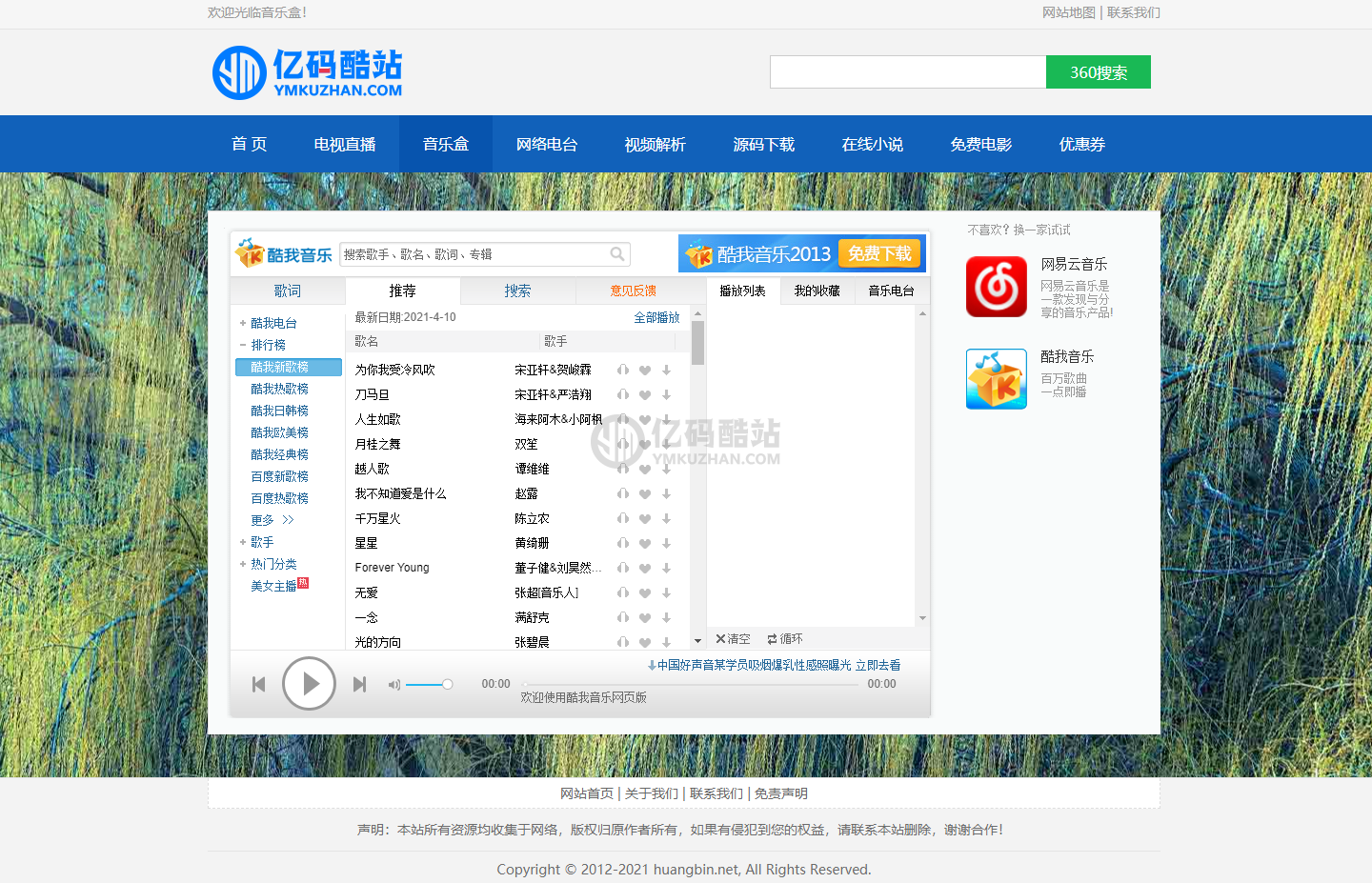Switch to 播放列表 tab

[743, 291]
